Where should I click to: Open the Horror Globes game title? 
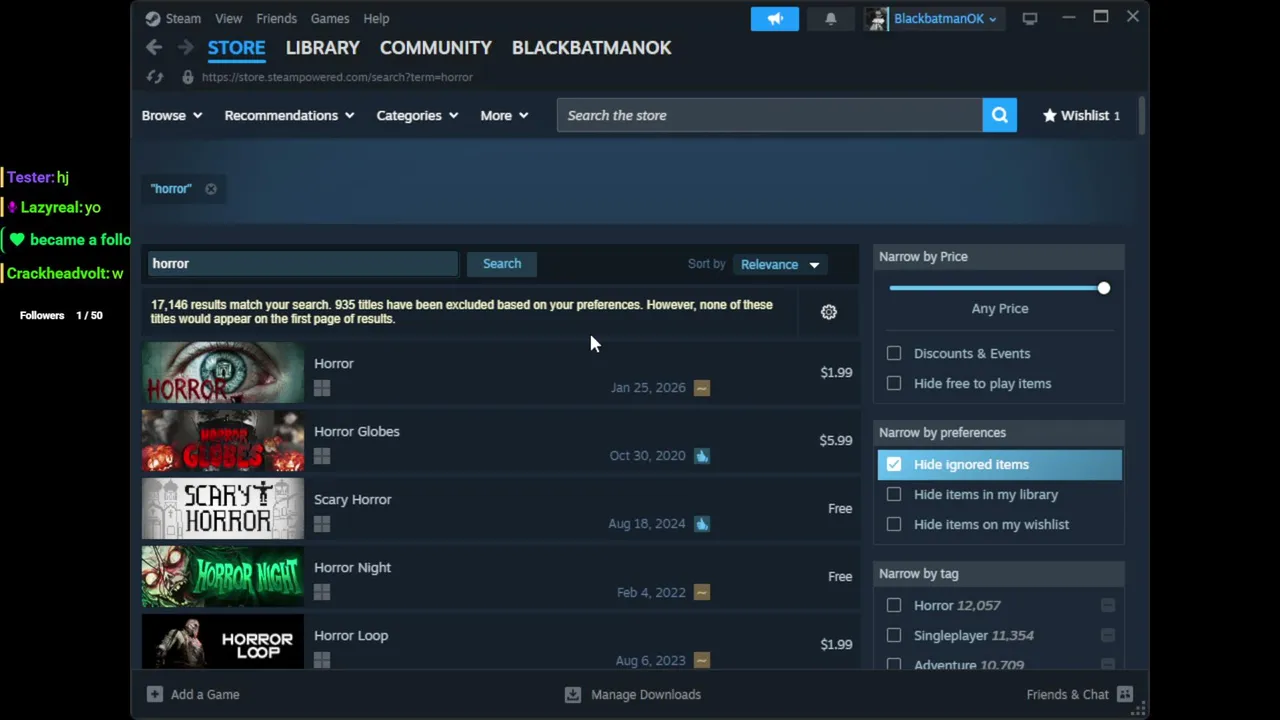pyautogui.click(x=356, y=431)
